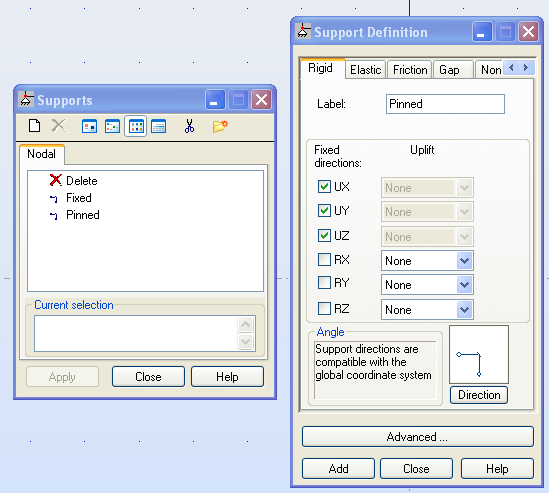Image resolution: width=549 pixels, height=493 pixels.
Task: Click the delete support X toolbar icon
Action: (x=58, y=126)
